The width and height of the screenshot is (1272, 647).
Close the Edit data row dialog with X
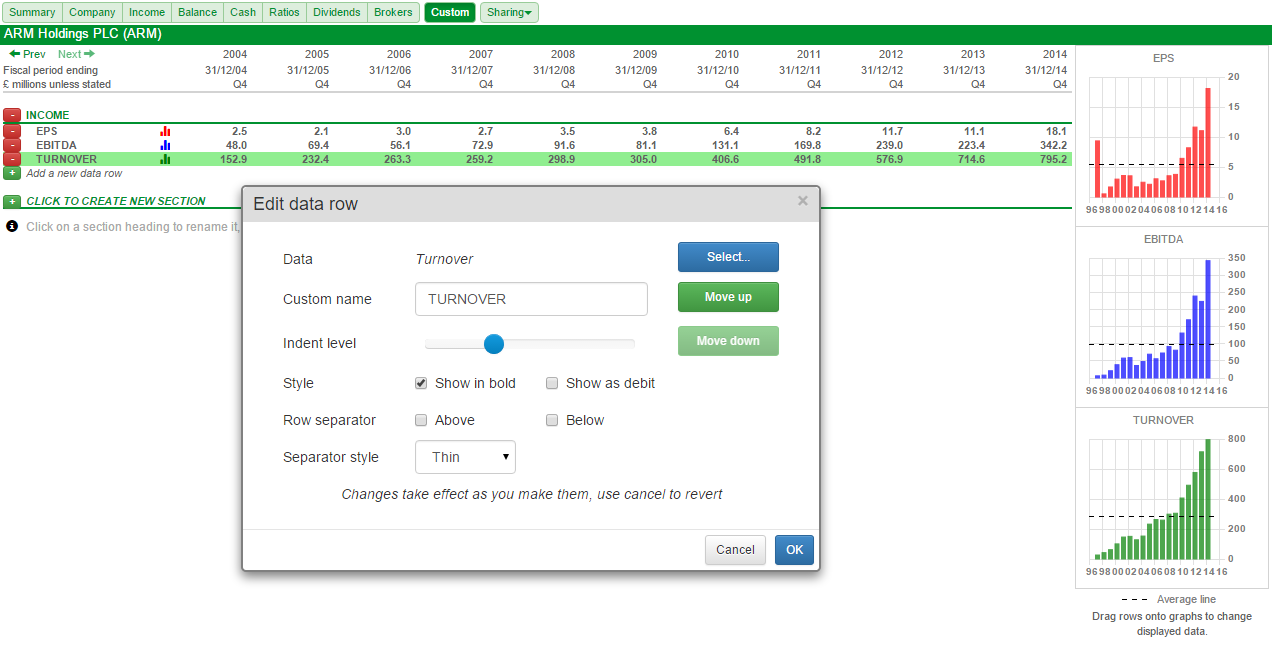pyautogui.click(x=802, y=201)
